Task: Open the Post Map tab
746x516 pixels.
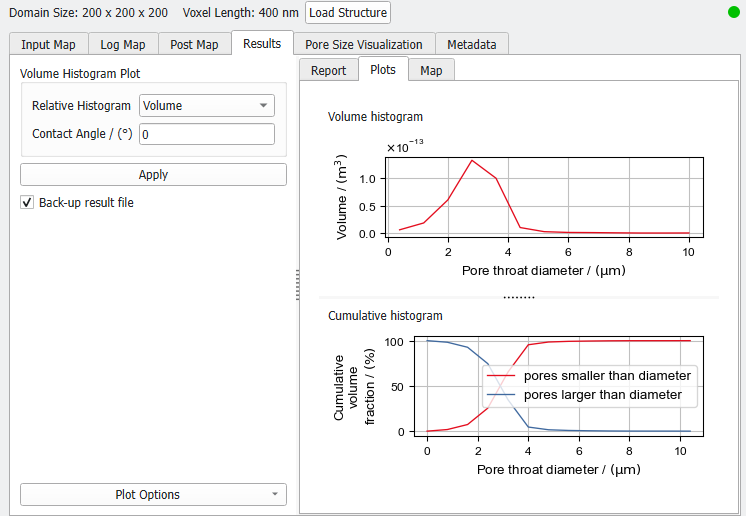Action: [x=194, y=44]
